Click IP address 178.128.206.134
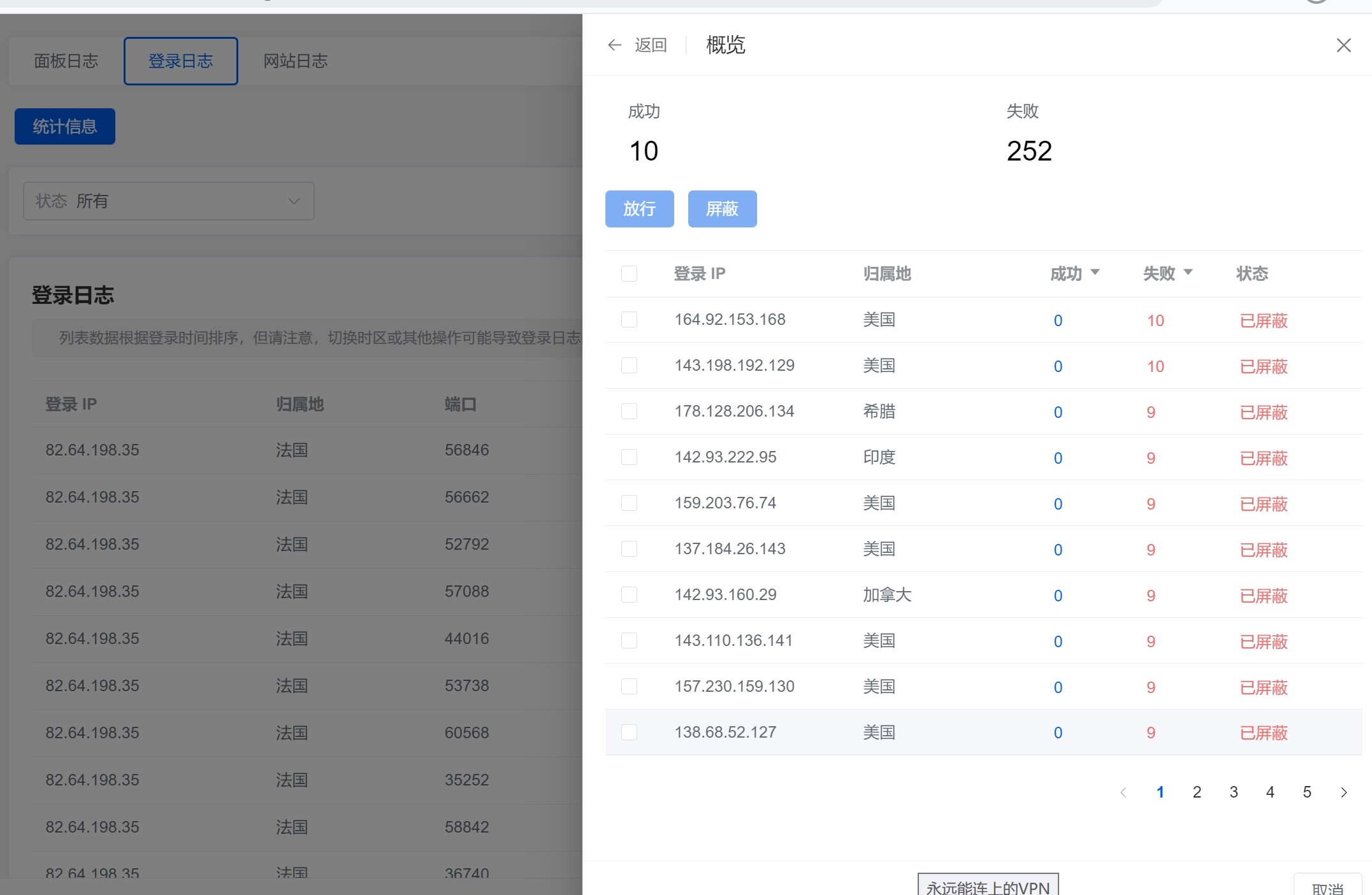 (x=735, y=412)
